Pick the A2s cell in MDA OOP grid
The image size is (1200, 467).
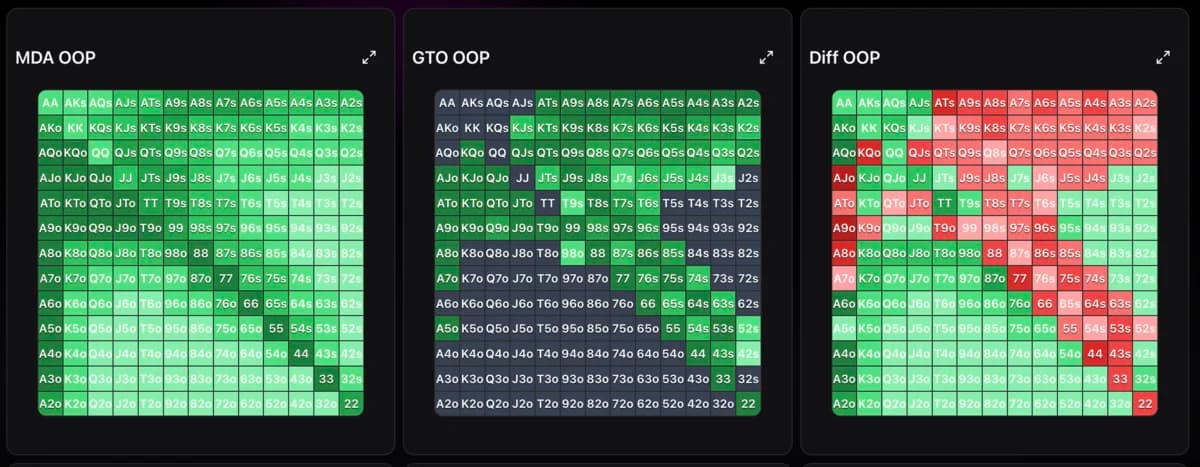coord(351,102)
